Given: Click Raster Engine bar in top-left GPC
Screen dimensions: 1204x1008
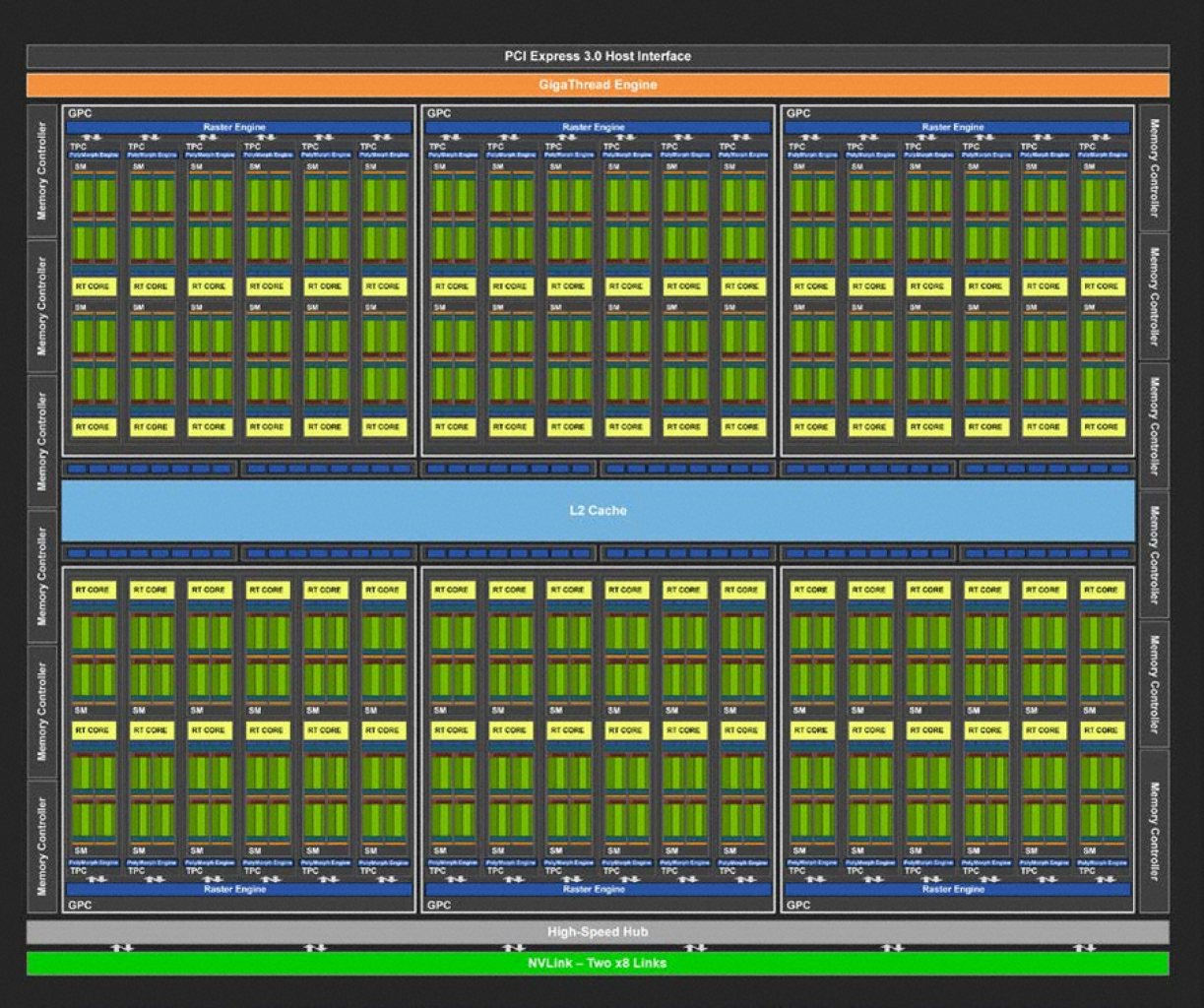Looking at the screenshot, I should click(239, 127).
